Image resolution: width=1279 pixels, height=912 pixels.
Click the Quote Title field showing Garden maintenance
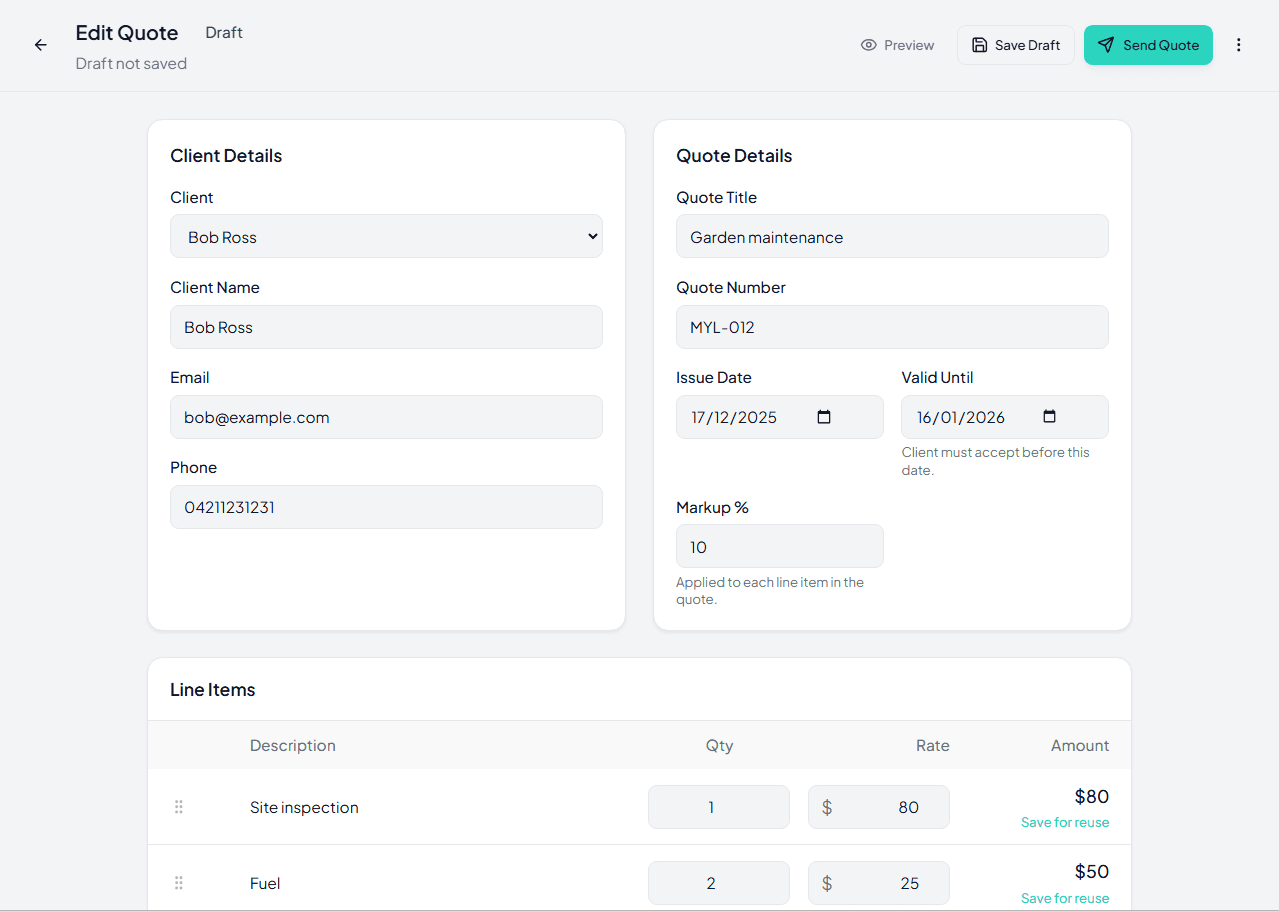pos(892,236)
